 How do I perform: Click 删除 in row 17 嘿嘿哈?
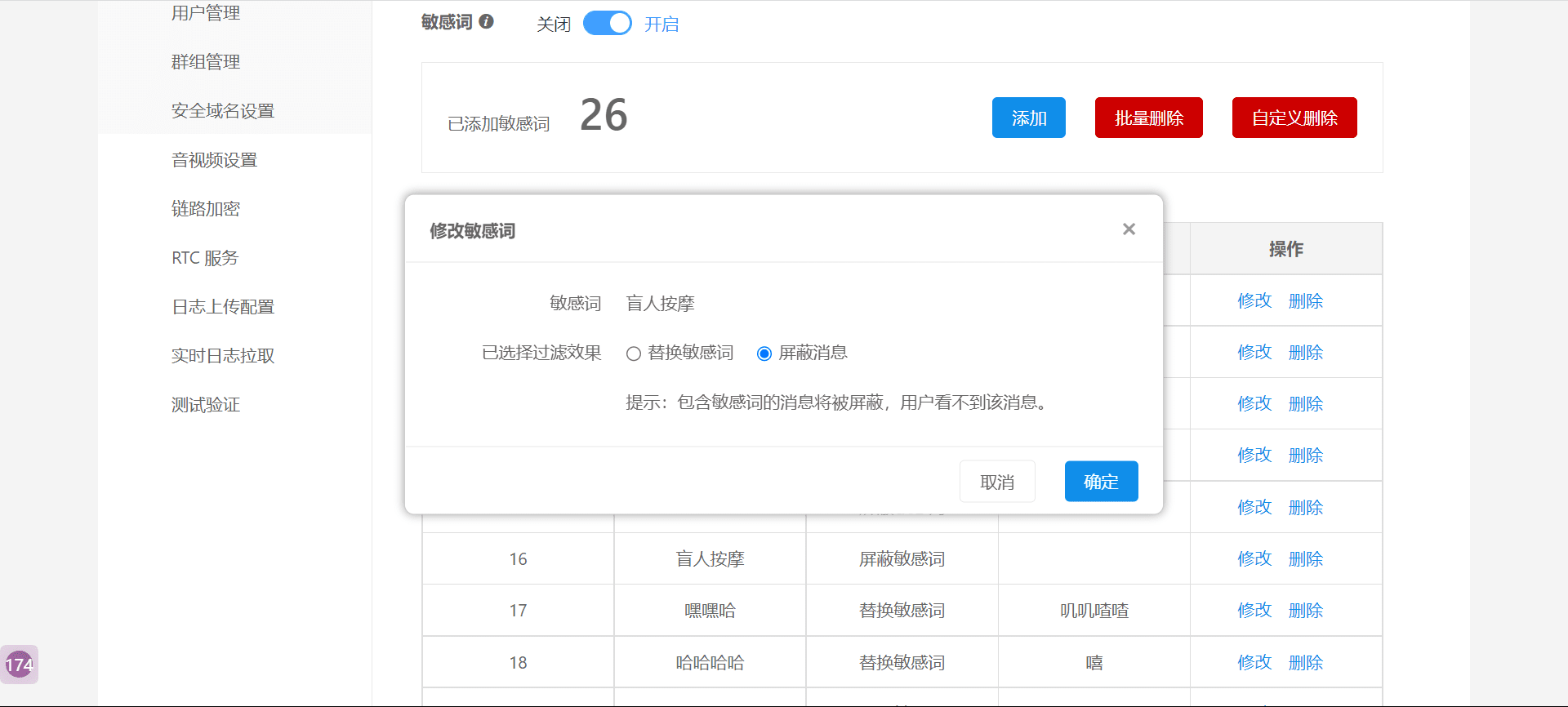click(x=1305, y=610)
